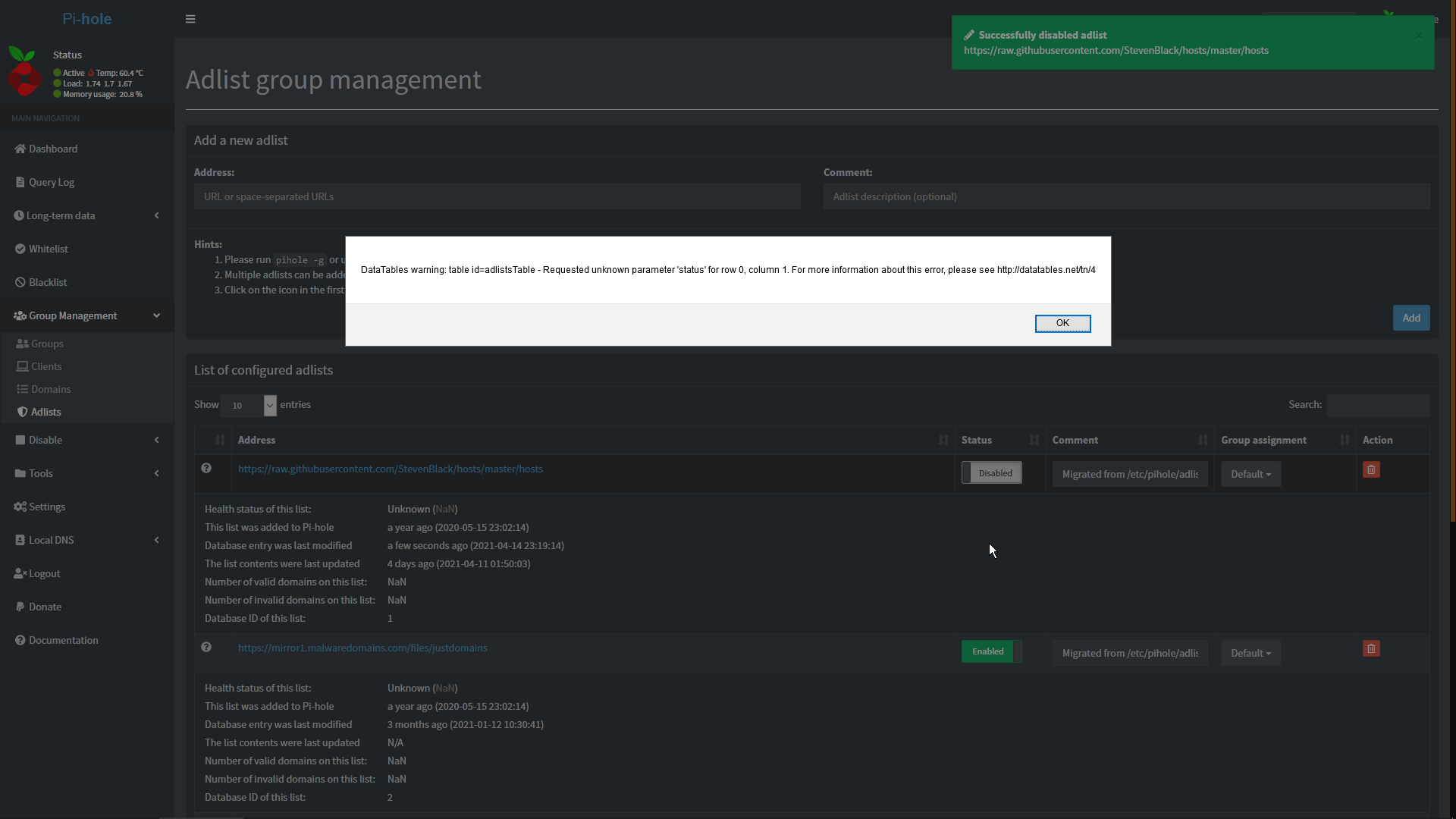This screenshot has height=819, width=1456.
Task: Open the malwaredomains justdomains link
Action: 362,648
